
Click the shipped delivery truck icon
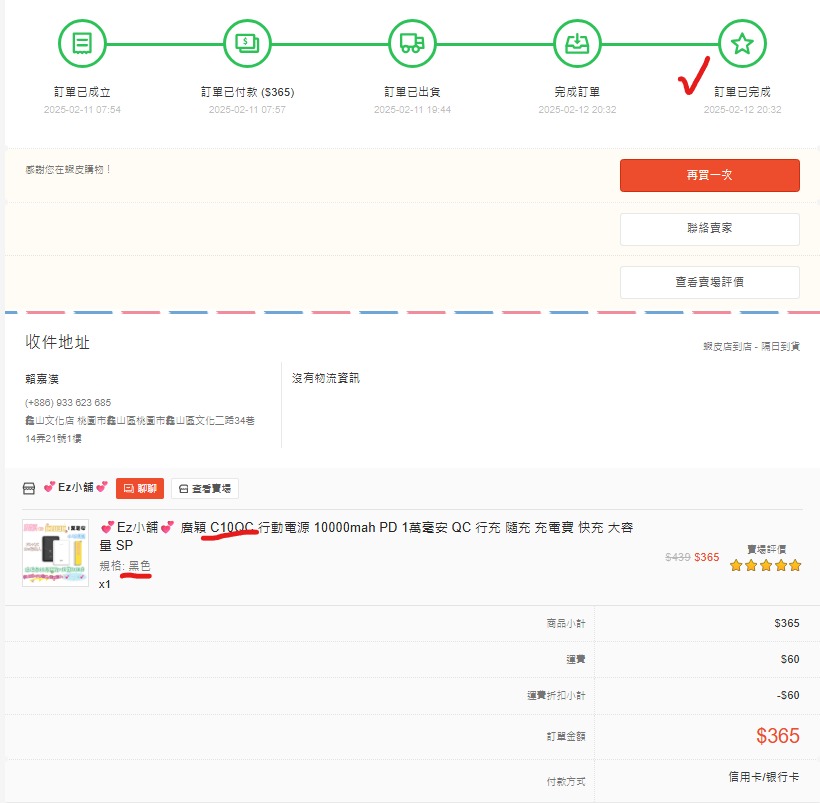click(412, 44)
